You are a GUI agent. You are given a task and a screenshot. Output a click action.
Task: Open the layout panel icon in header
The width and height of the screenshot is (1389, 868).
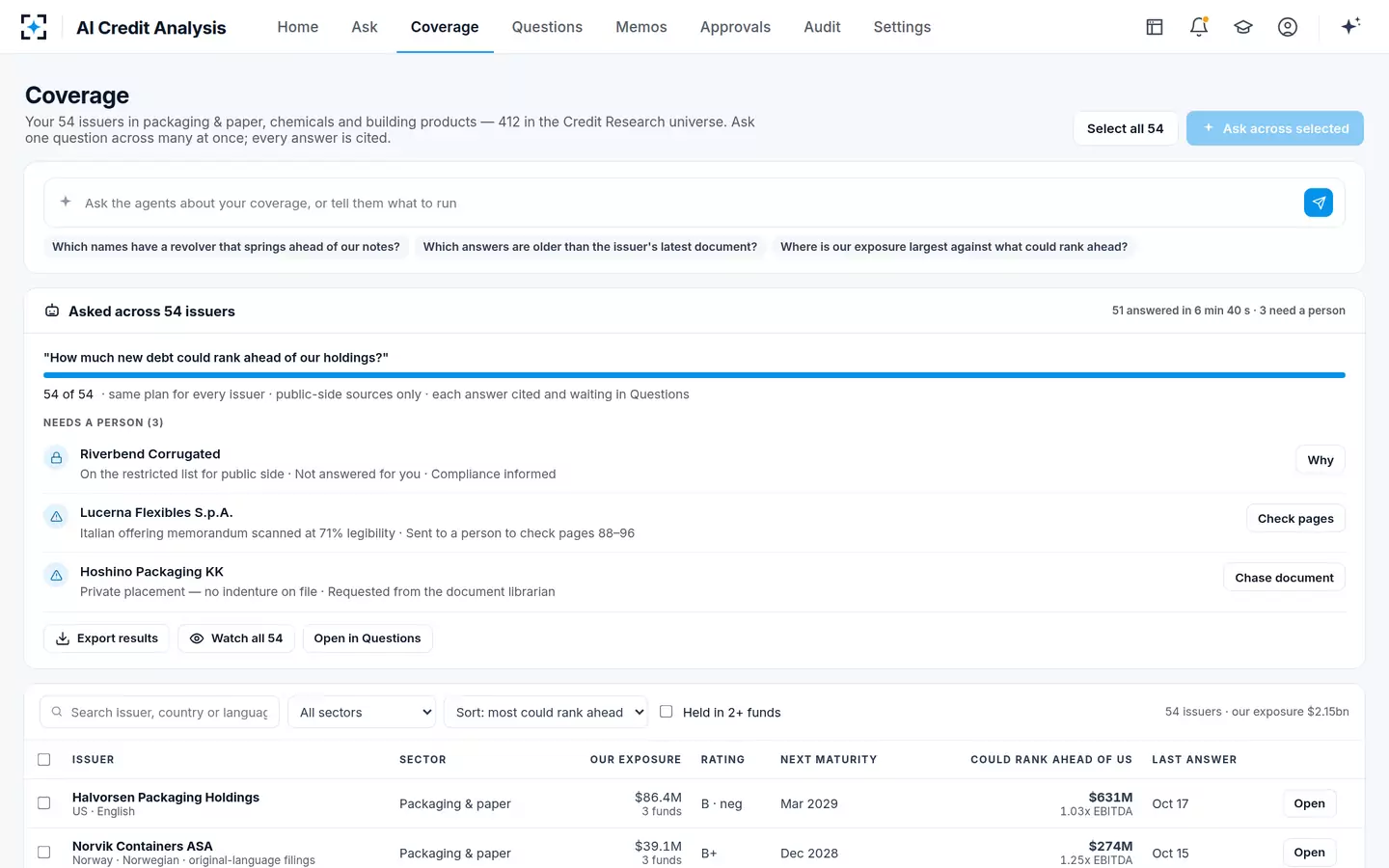click(1155, 27)
